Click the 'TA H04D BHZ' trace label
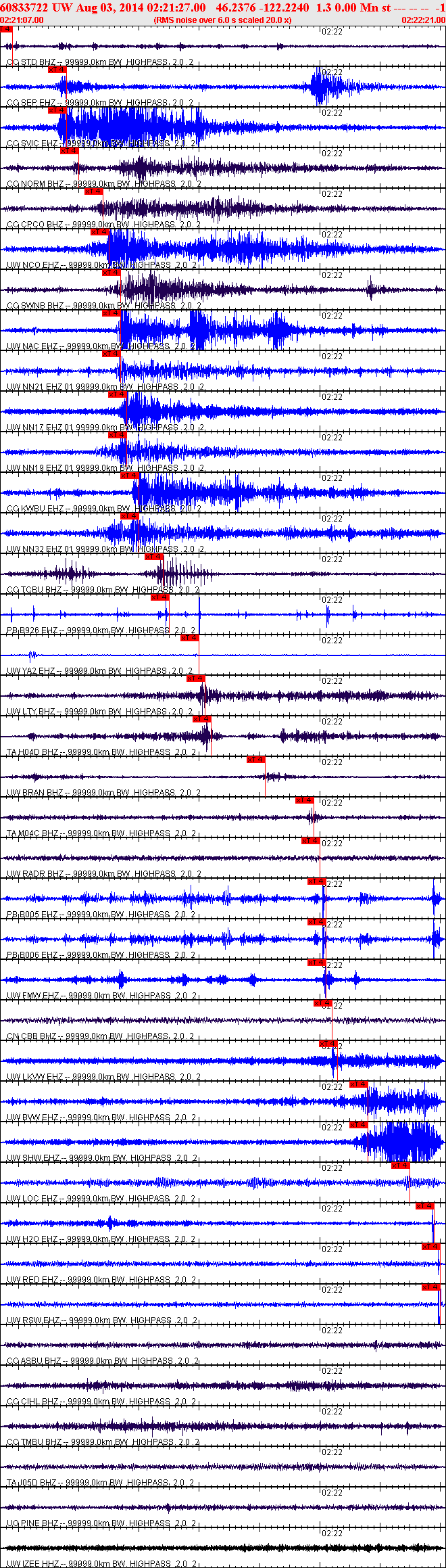The width and height of the screenshot is (446, 1568). pos(33,752)
